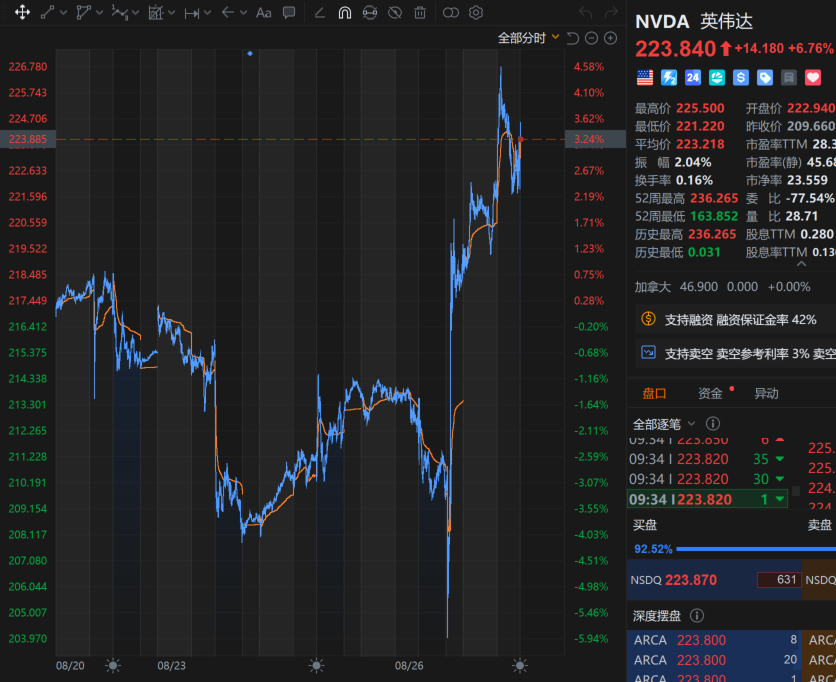Select the angle drawing tool
The image size is (836, 682).
(319, 12)
